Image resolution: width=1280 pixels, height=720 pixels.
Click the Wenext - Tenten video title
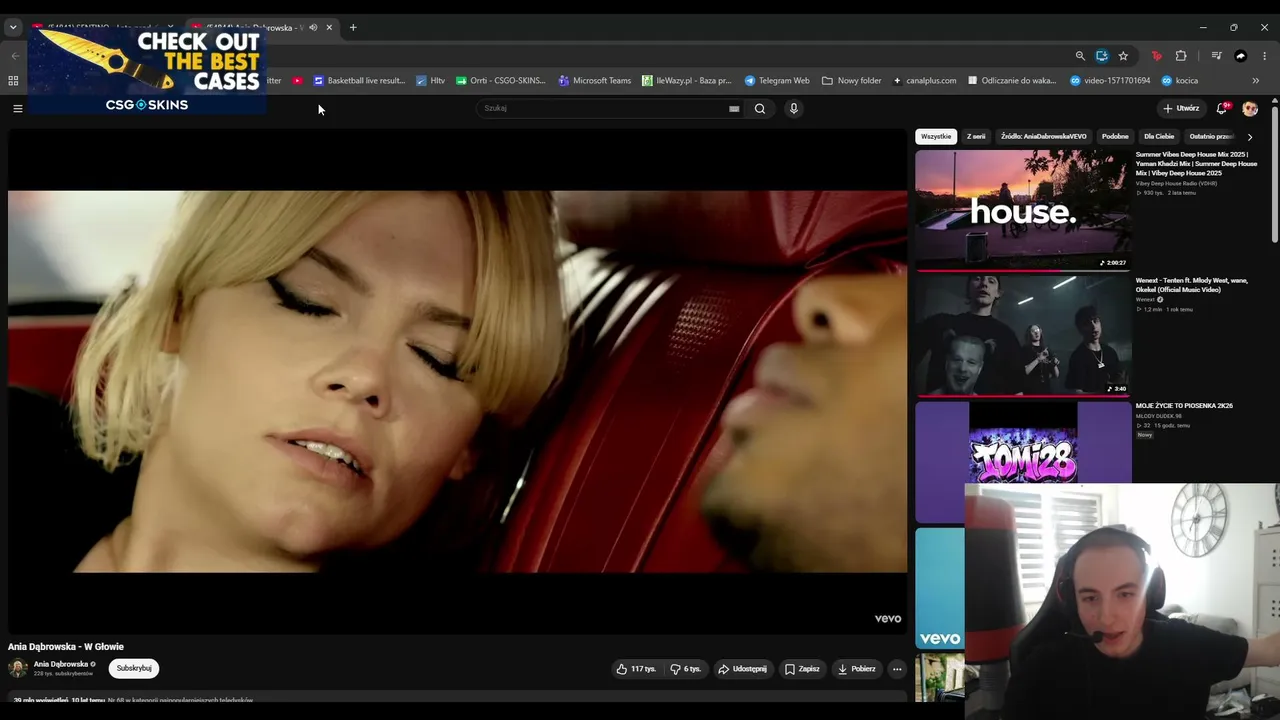[x=1192, y=285]
